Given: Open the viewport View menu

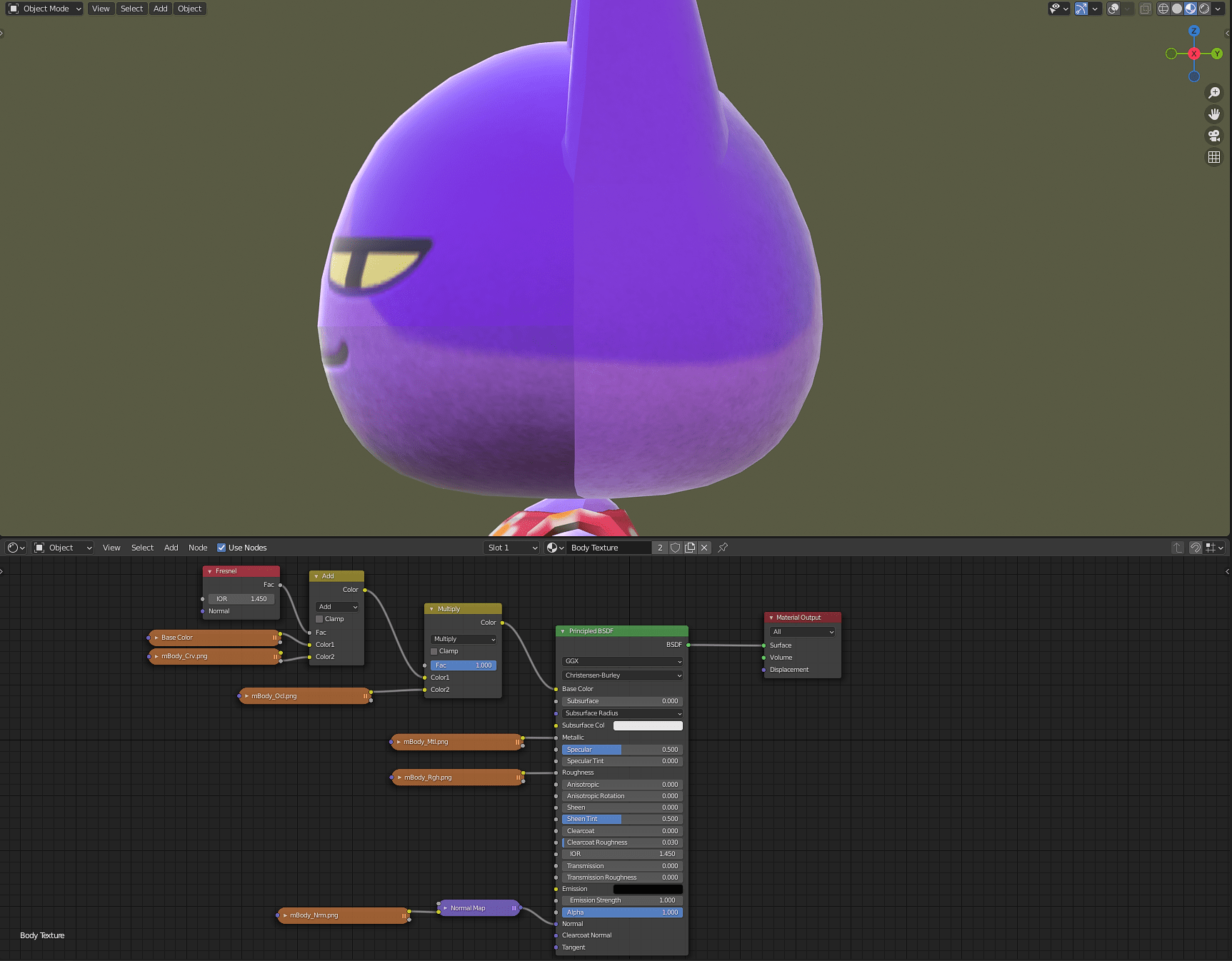Looking at the screenshot, I should [101, 9].
